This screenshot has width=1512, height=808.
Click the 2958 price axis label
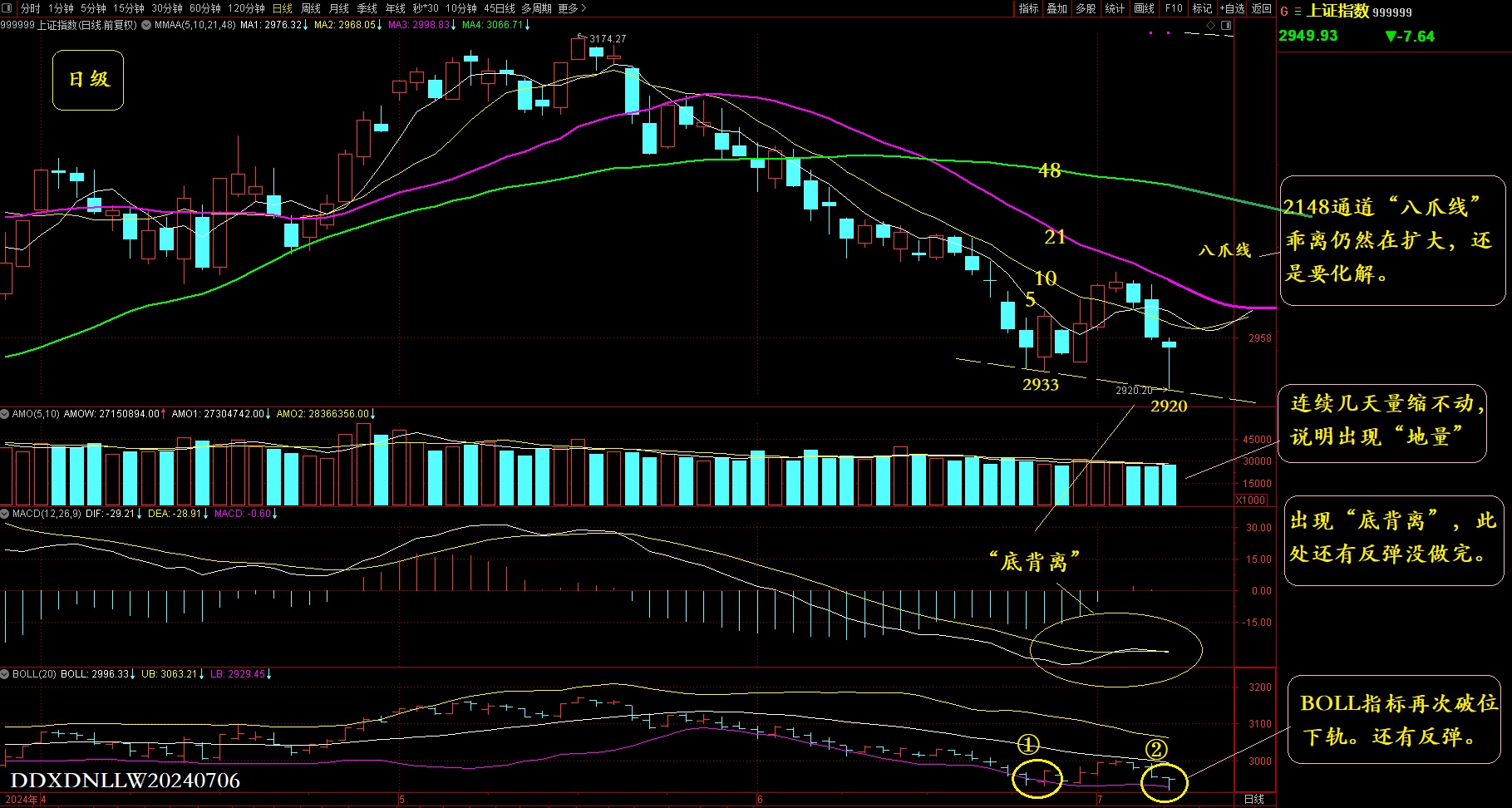pos(1259,338)
